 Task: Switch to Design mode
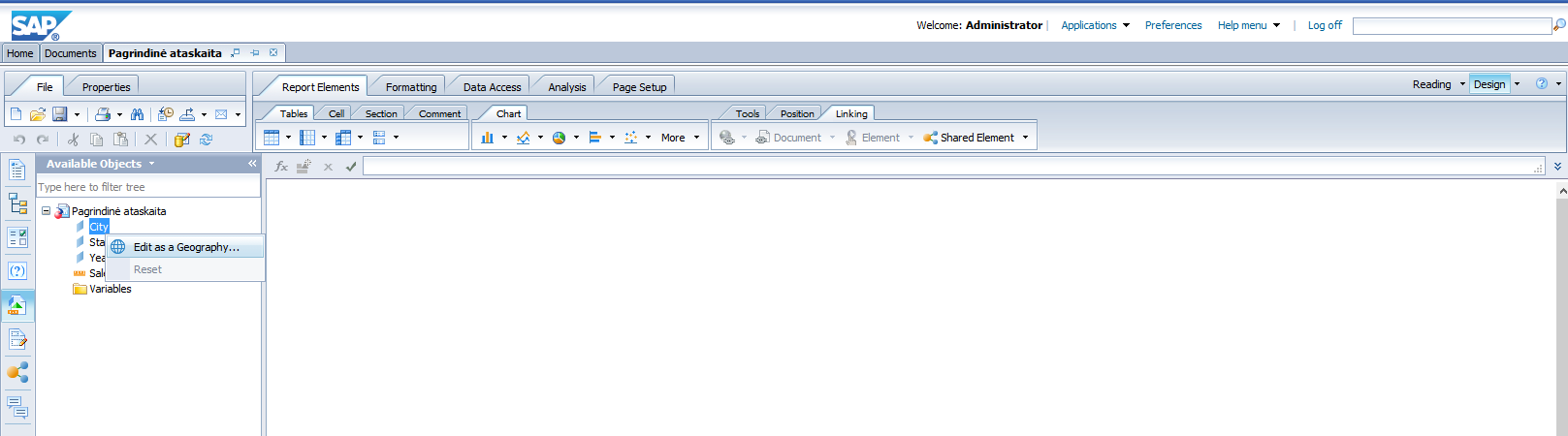(1488, 84)
